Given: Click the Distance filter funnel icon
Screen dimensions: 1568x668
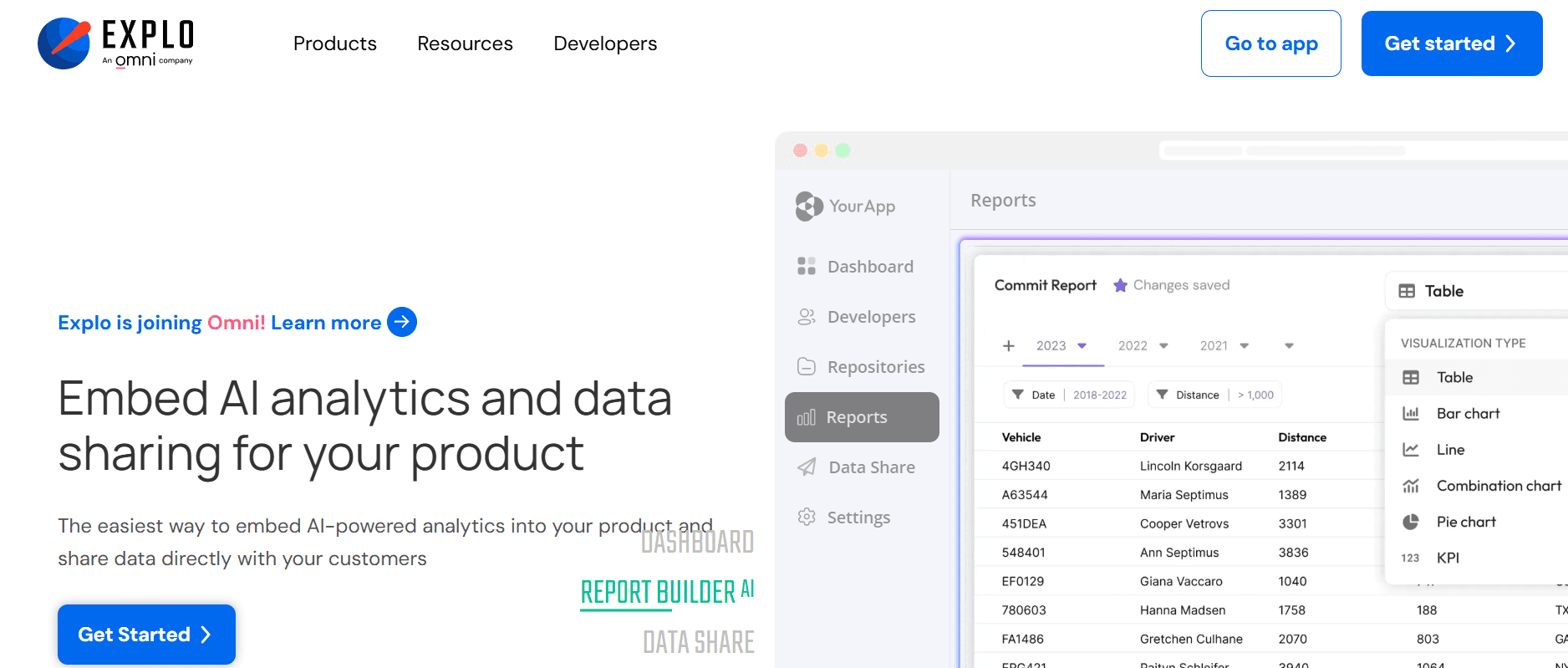Looking at the screenshot, I should (1162, 395).
